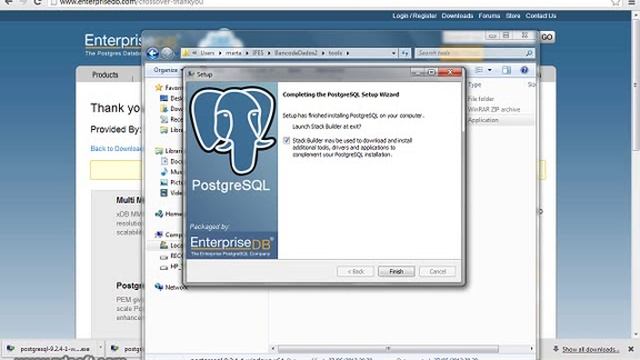
Task: Uncheck the Launch Stack Builder checkbox
Action: pos(287,140)
